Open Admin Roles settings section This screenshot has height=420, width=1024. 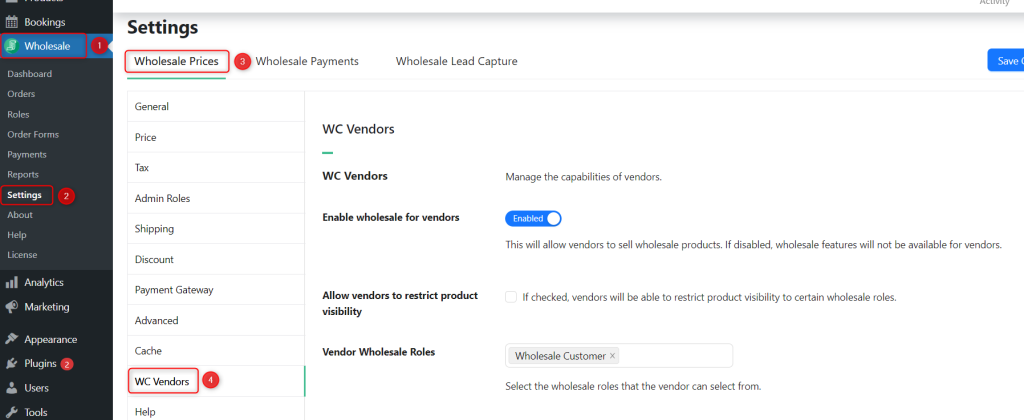[216, 198]
